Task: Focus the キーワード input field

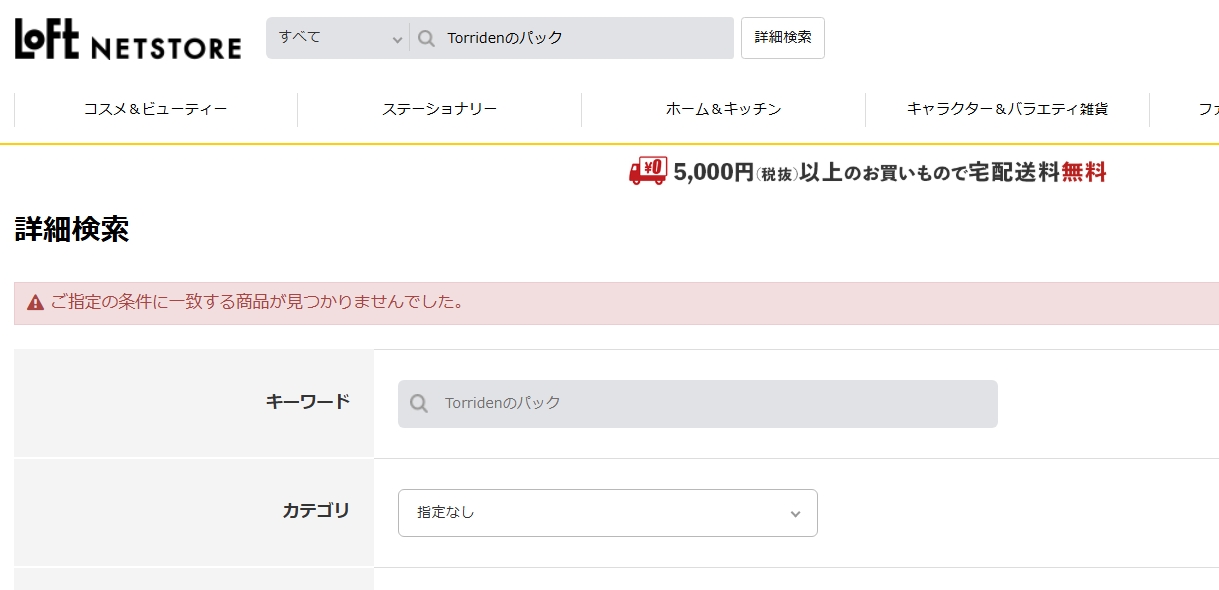Action: click(x=698, y=404)
